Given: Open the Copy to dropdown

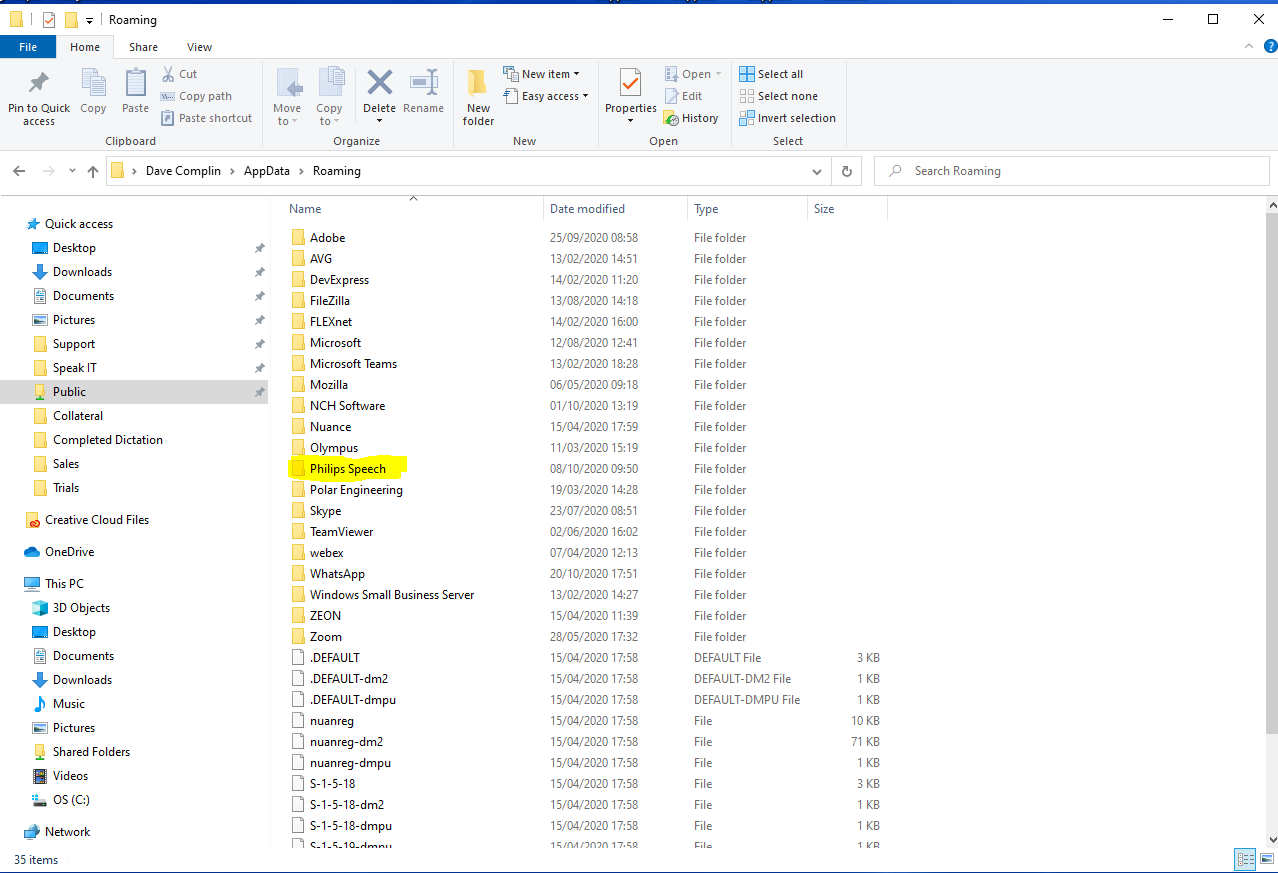Looking at the screenshot, I should coord(329,97).
